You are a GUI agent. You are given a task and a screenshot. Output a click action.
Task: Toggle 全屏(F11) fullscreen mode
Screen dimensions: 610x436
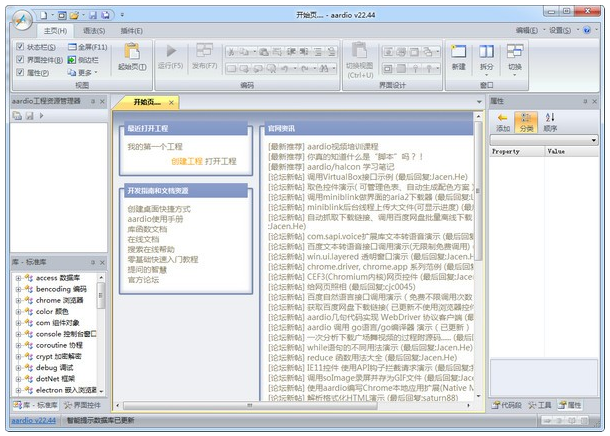(87, 47)
